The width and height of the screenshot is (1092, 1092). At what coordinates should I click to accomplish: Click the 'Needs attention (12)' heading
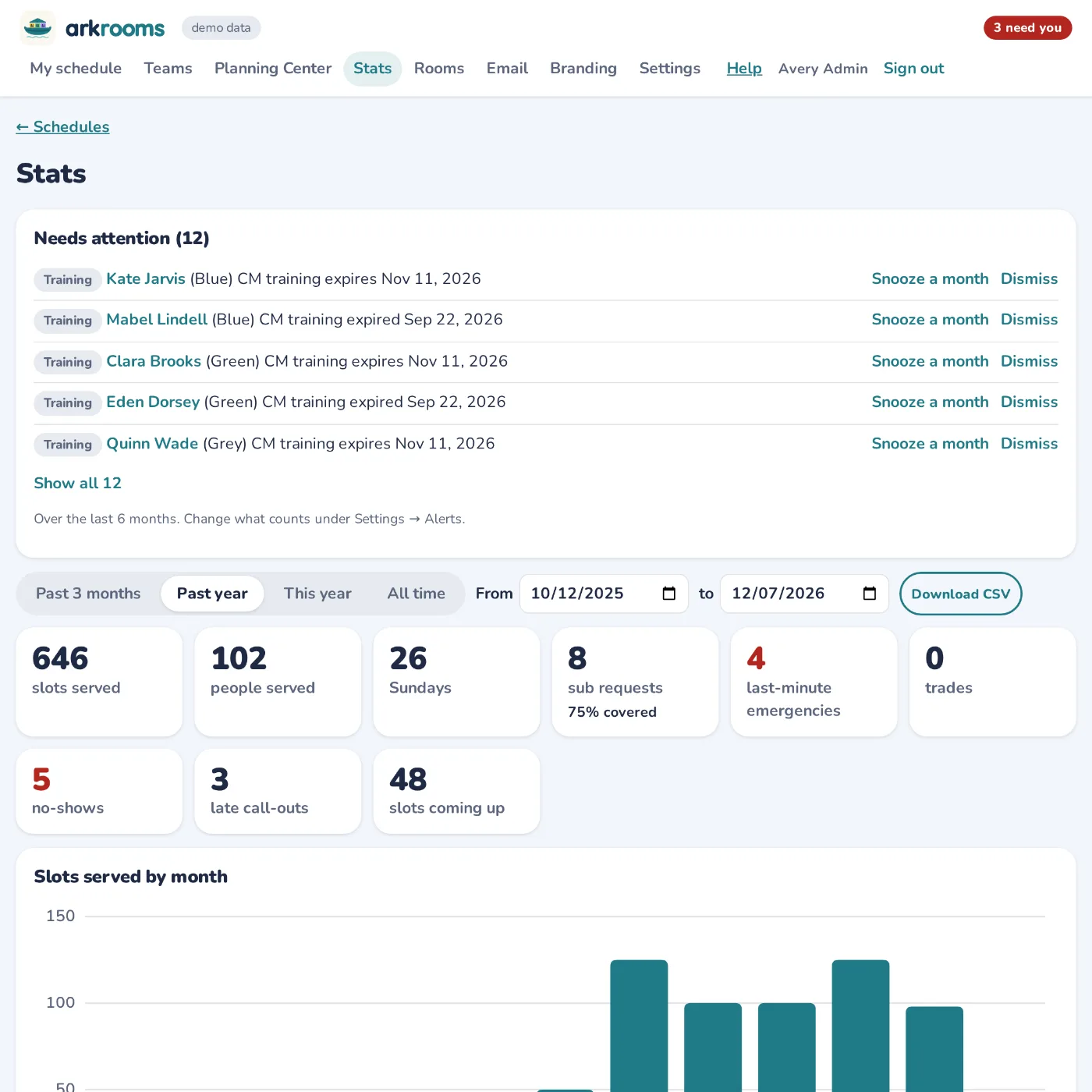122,238
